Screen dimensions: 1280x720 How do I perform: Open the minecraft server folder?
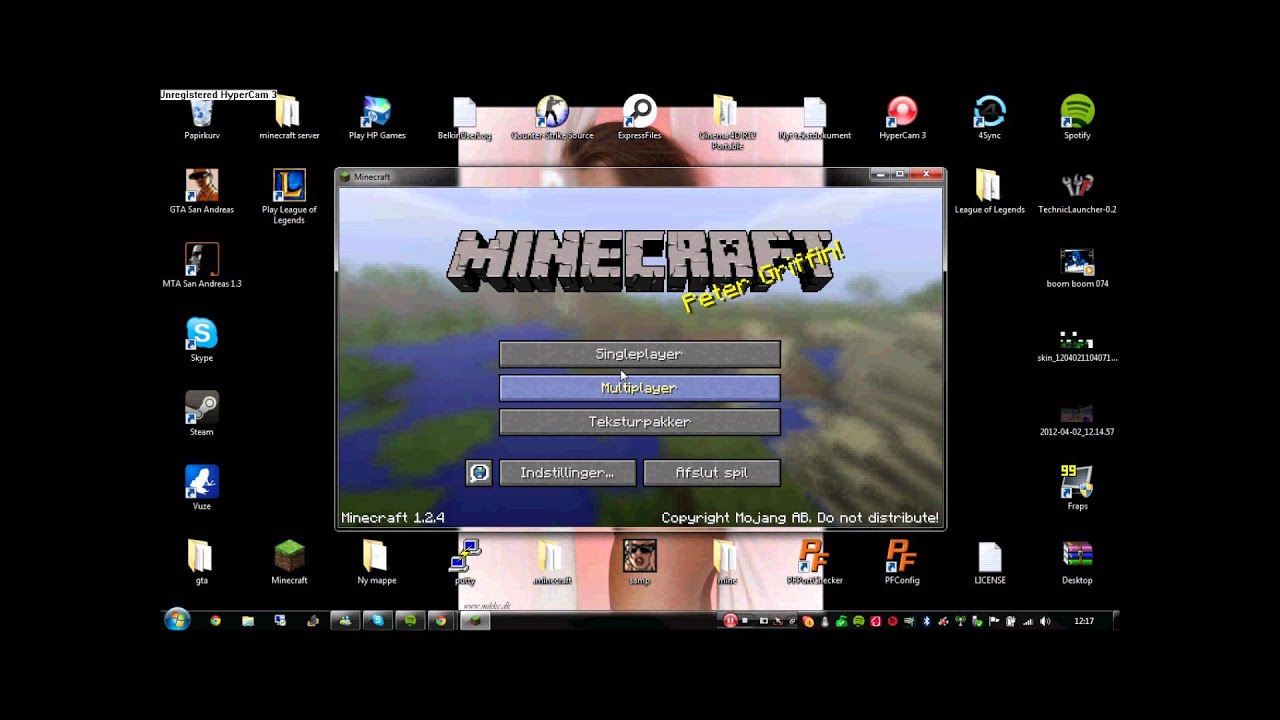tap(289, 119)
